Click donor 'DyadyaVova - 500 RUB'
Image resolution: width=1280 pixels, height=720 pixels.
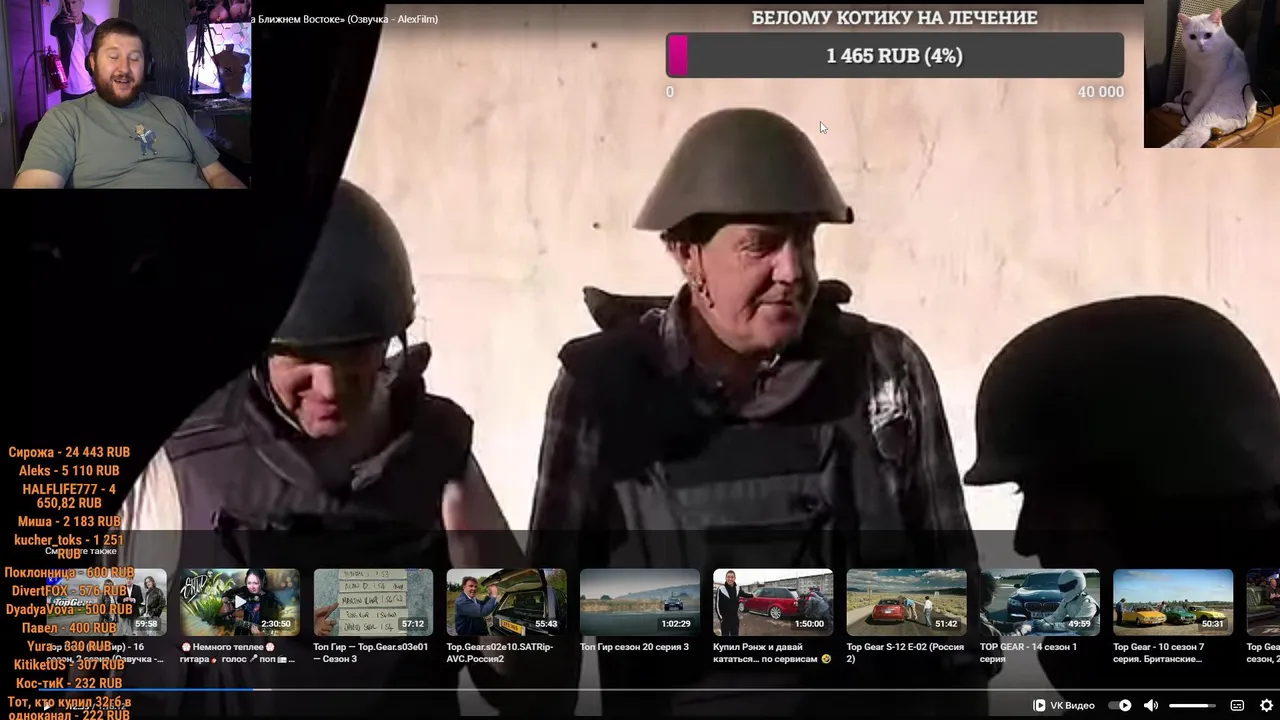click(x=69, y=610)
